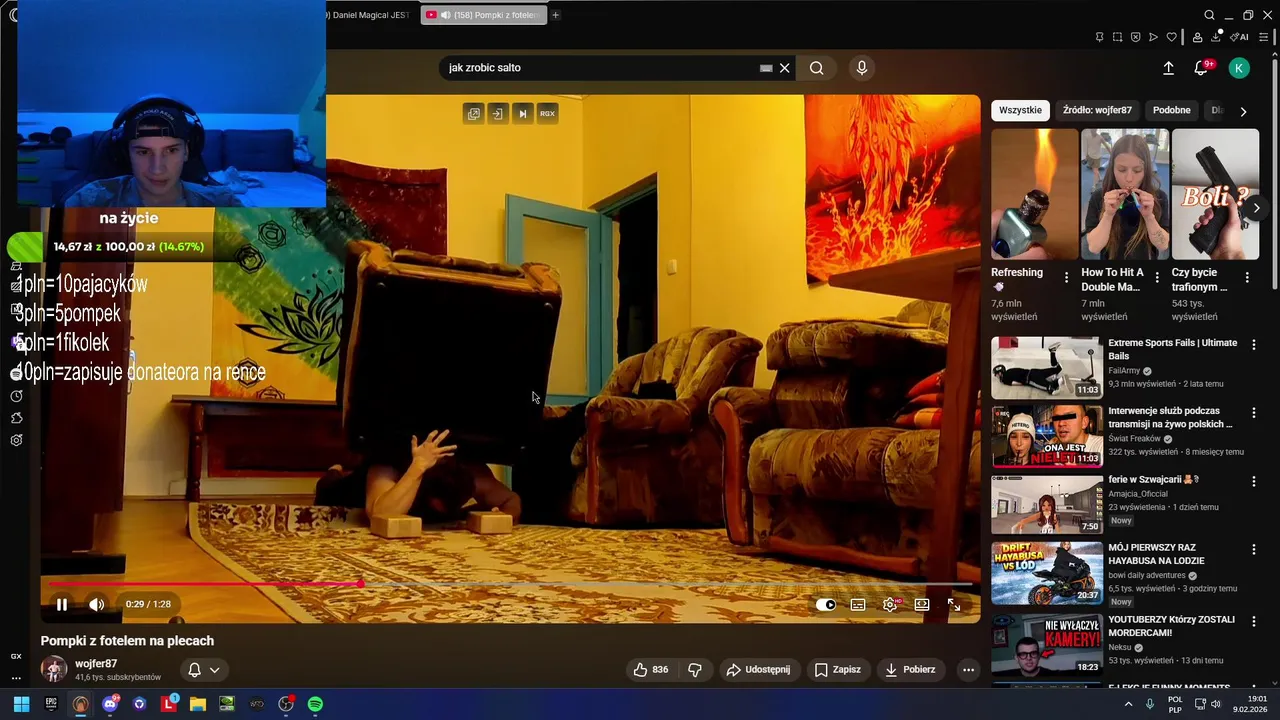Open more actions ellipsis under video
Viewport: 1280px width, 720px height.
click(x=968, y=670)
